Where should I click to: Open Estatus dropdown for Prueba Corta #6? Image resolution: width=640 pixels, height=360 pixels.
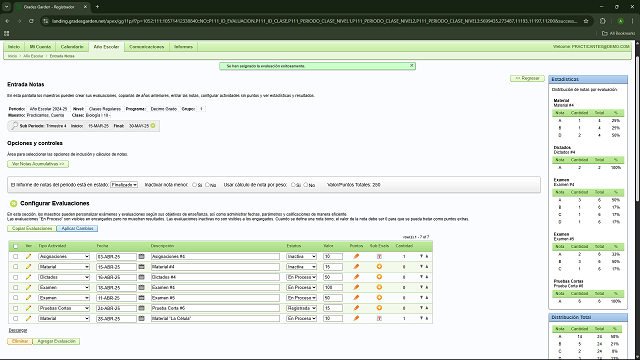pos(301,308)
